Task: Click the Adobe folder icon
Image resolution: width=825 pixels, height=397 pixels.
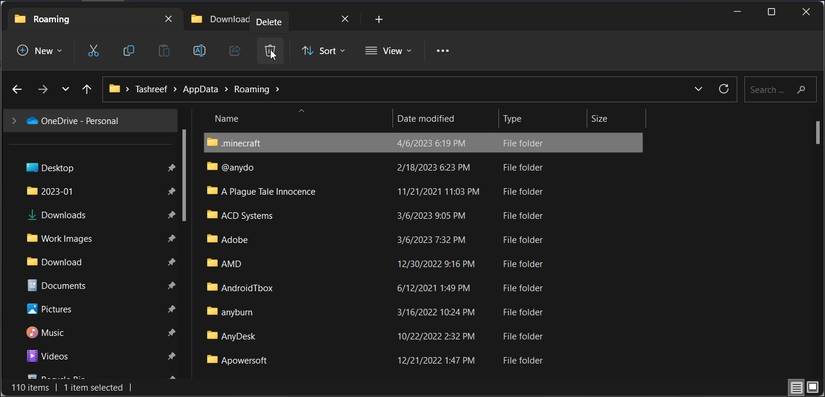Action: coord(212,239)
